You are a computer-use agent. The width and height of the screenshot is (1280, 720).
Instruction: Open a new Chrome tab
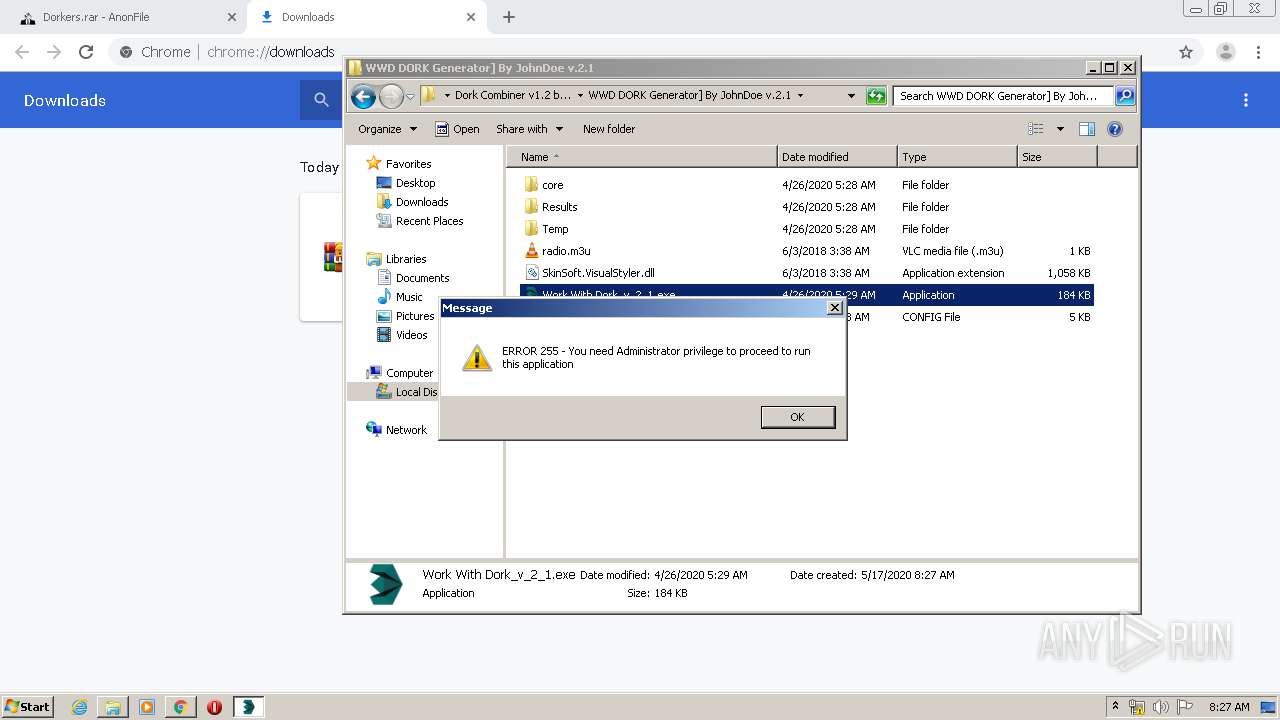coord(509,17)
